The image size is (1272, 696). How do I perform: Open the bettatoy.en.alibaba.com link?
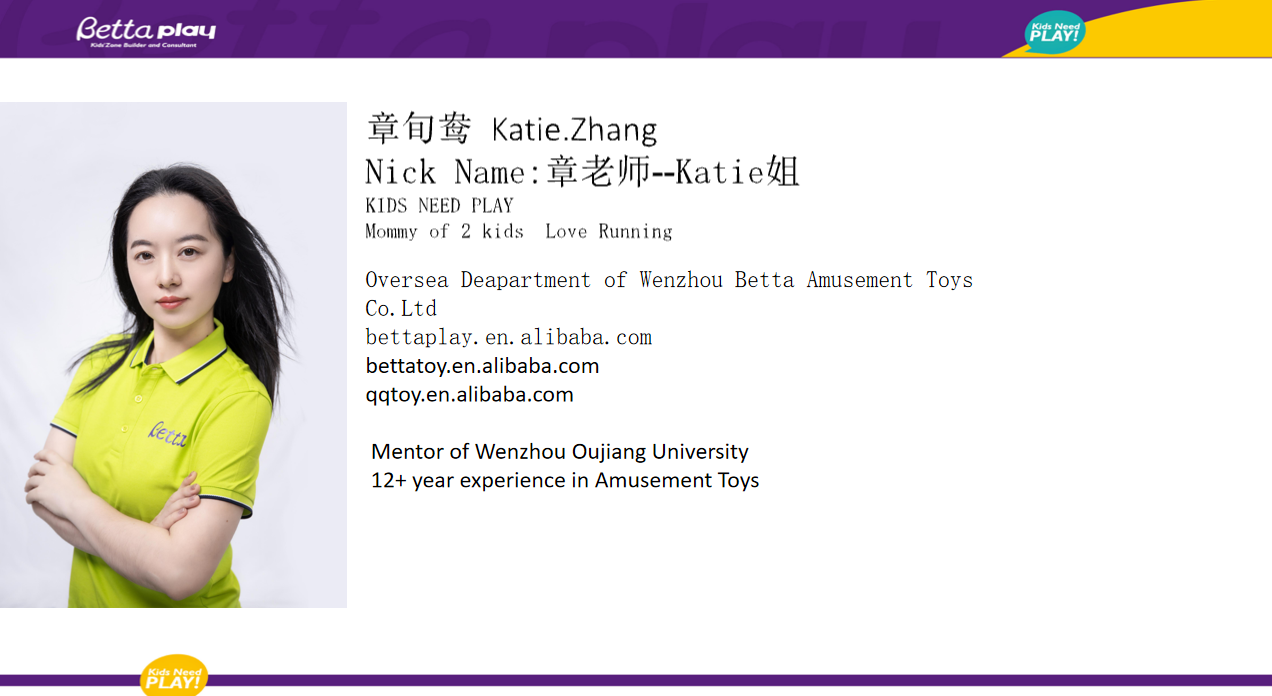coord(482,366)
